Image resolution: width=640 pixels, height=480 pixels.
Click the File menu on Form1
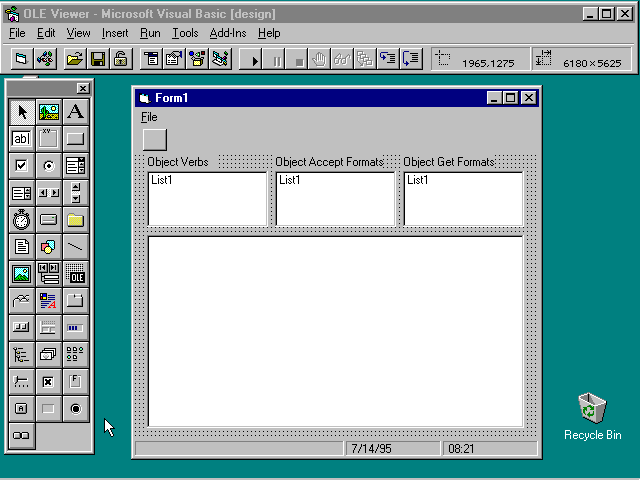coord(149,117)
